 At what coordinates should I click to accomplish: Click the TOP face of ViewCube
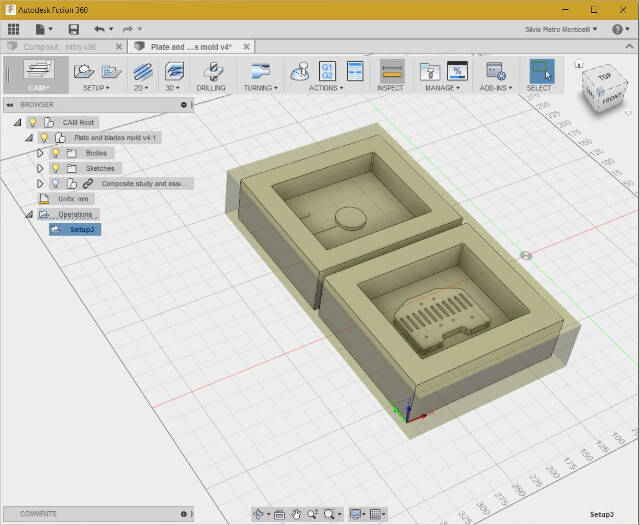coord(604,76)
